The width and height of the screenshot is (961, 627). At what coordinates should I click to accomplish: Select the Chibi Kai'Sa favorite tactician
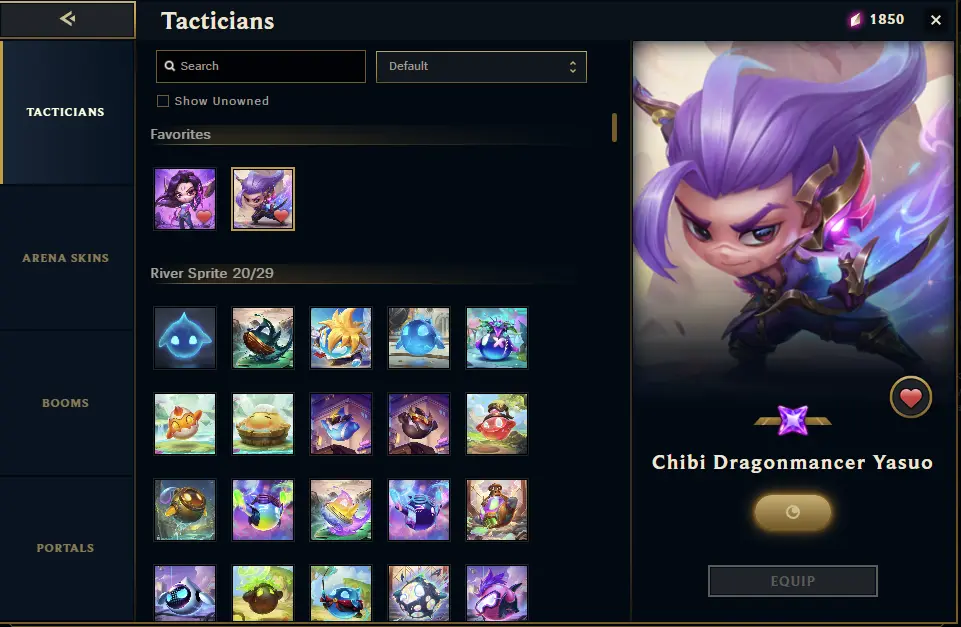(x=185, y=199)
